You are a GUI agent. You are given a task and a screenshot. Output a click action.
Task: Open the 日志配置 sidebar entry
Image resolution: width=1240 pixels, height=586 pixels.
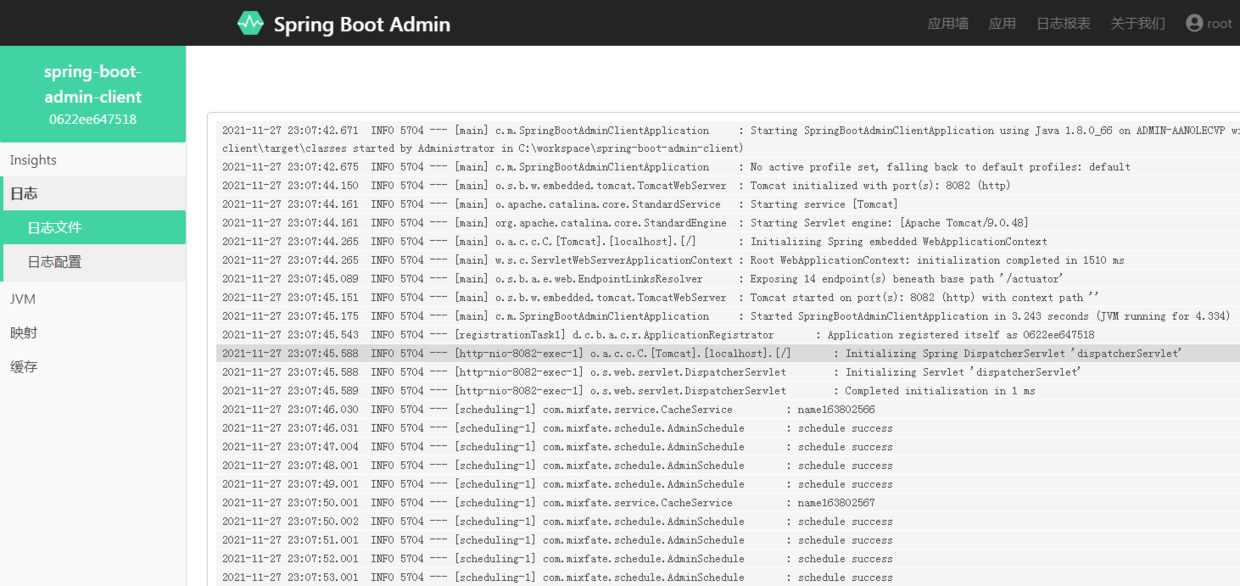tap(93, 262)
